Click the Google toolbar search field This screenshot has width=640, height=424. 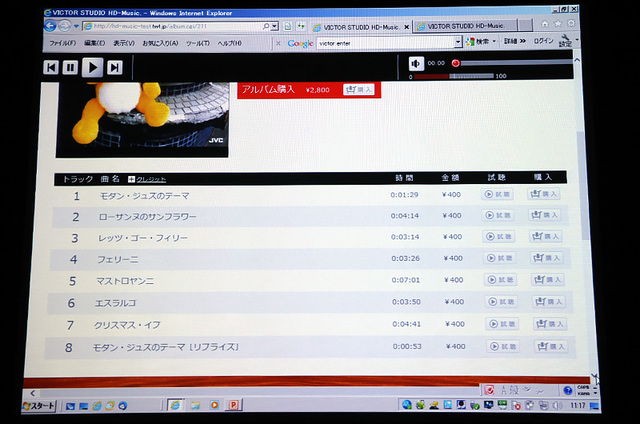(386, 43)
